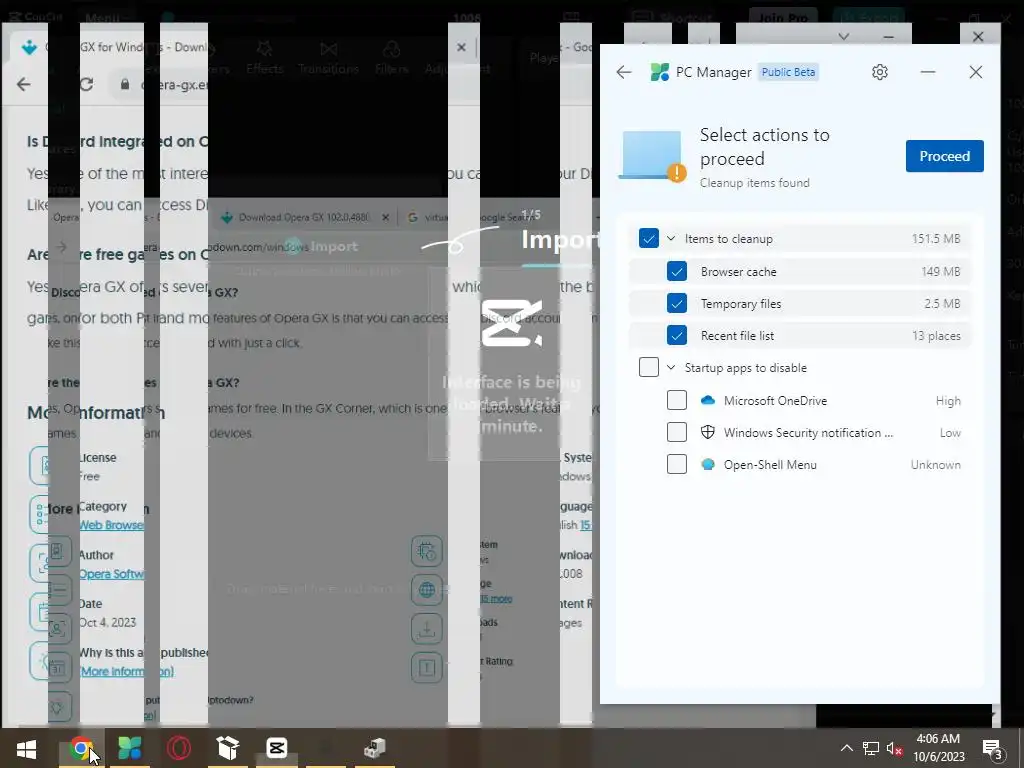The image size is (1024, 768).
Task: Click the taskbar clock showing 4:06 AM
Action: point(938,748)
